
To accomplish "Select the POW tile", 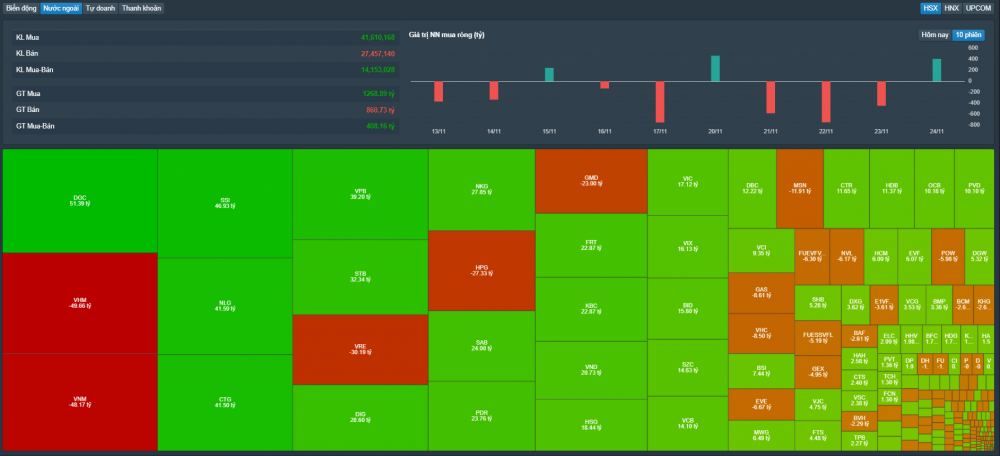I will pyautogui.click(x=948, y=256).
